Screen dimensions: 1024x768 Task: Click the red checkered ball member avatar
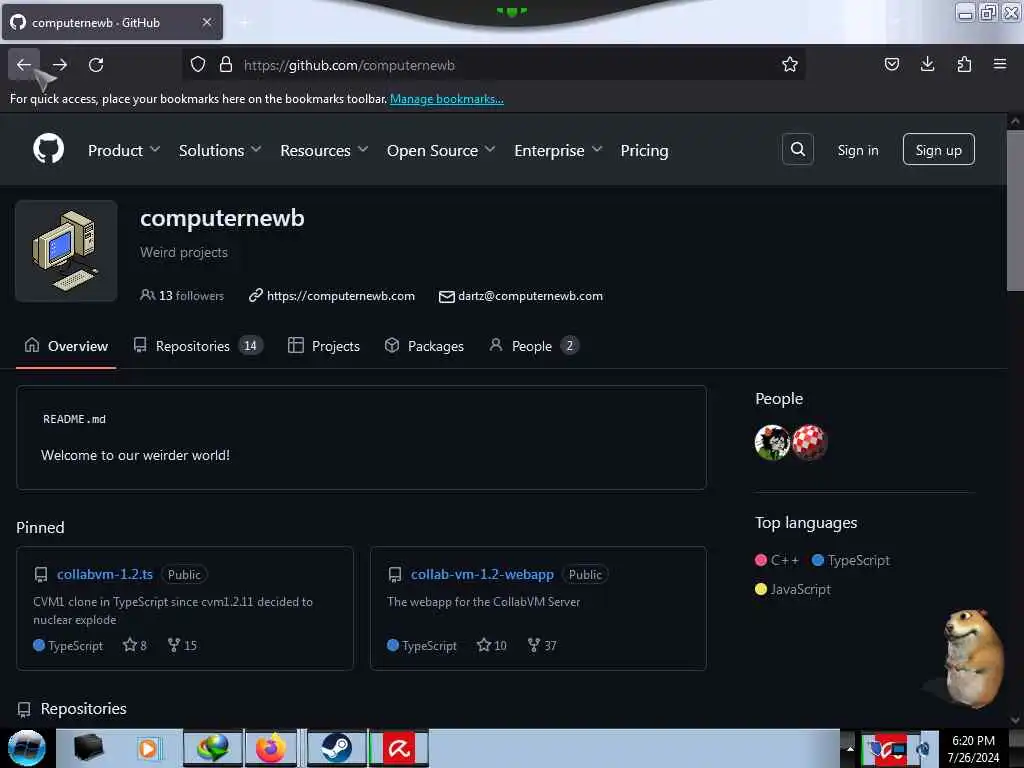(809, 442)
